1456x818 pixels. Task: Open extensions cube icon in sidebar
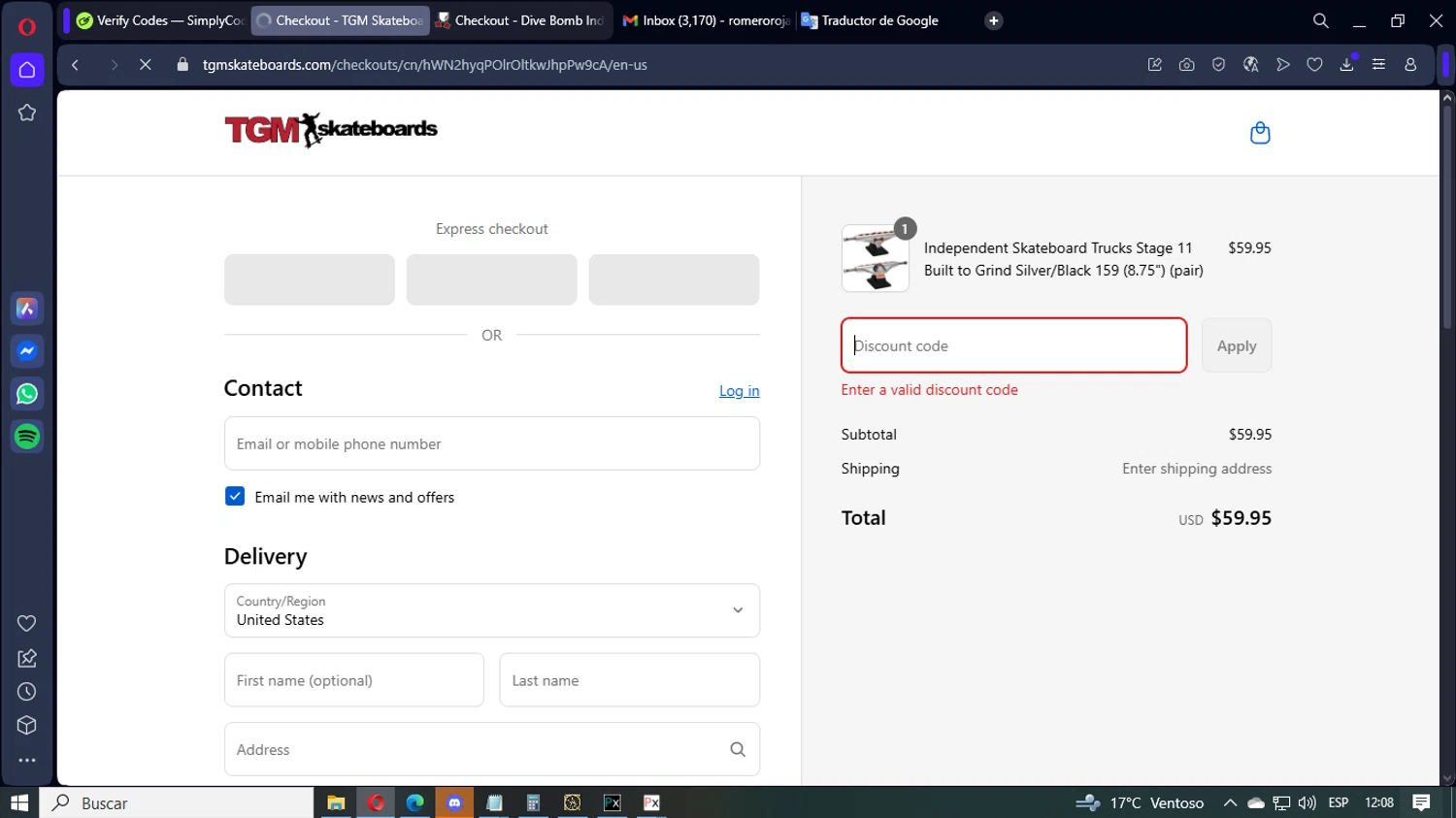coord(27,726)
